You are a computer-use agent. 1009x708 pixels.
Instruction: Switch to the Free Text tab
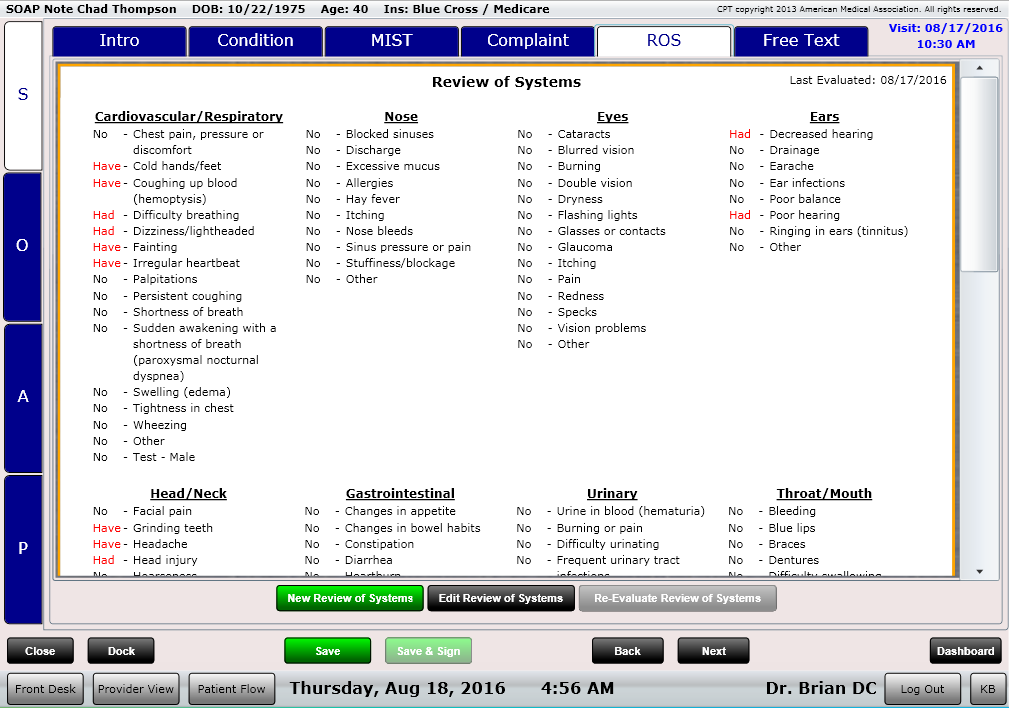pos(800,41)
